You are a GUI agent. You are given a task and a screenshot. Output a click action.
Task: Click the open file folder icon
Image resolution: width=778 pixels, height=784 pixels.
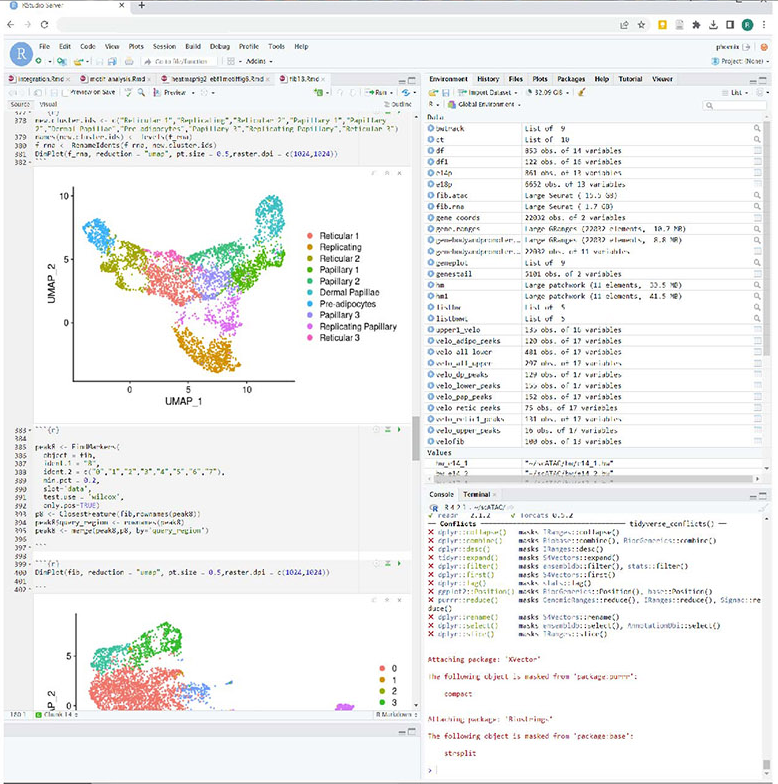(x=78, y=62)
